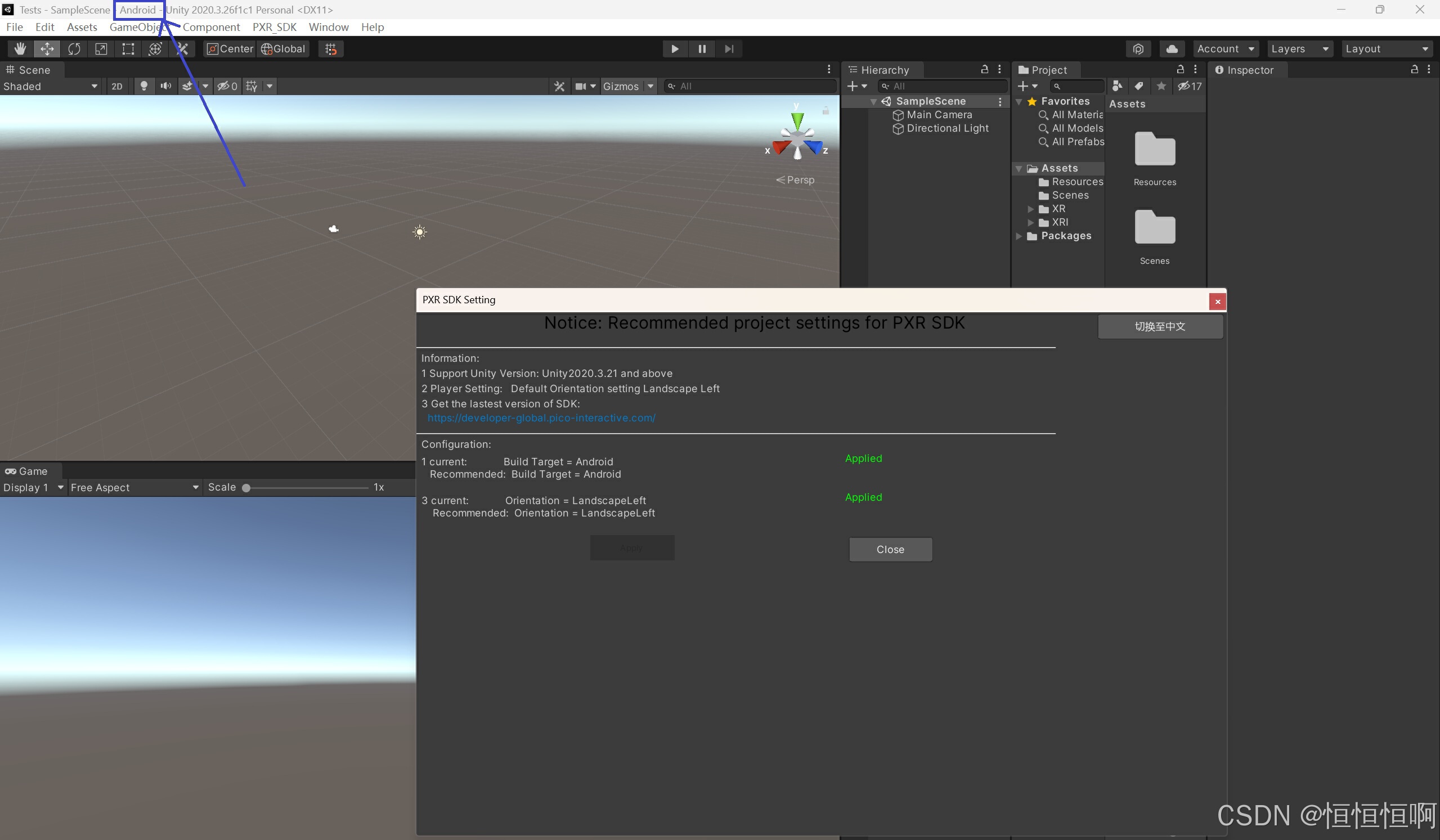Open the Pico developer website link

click(541, 417)
